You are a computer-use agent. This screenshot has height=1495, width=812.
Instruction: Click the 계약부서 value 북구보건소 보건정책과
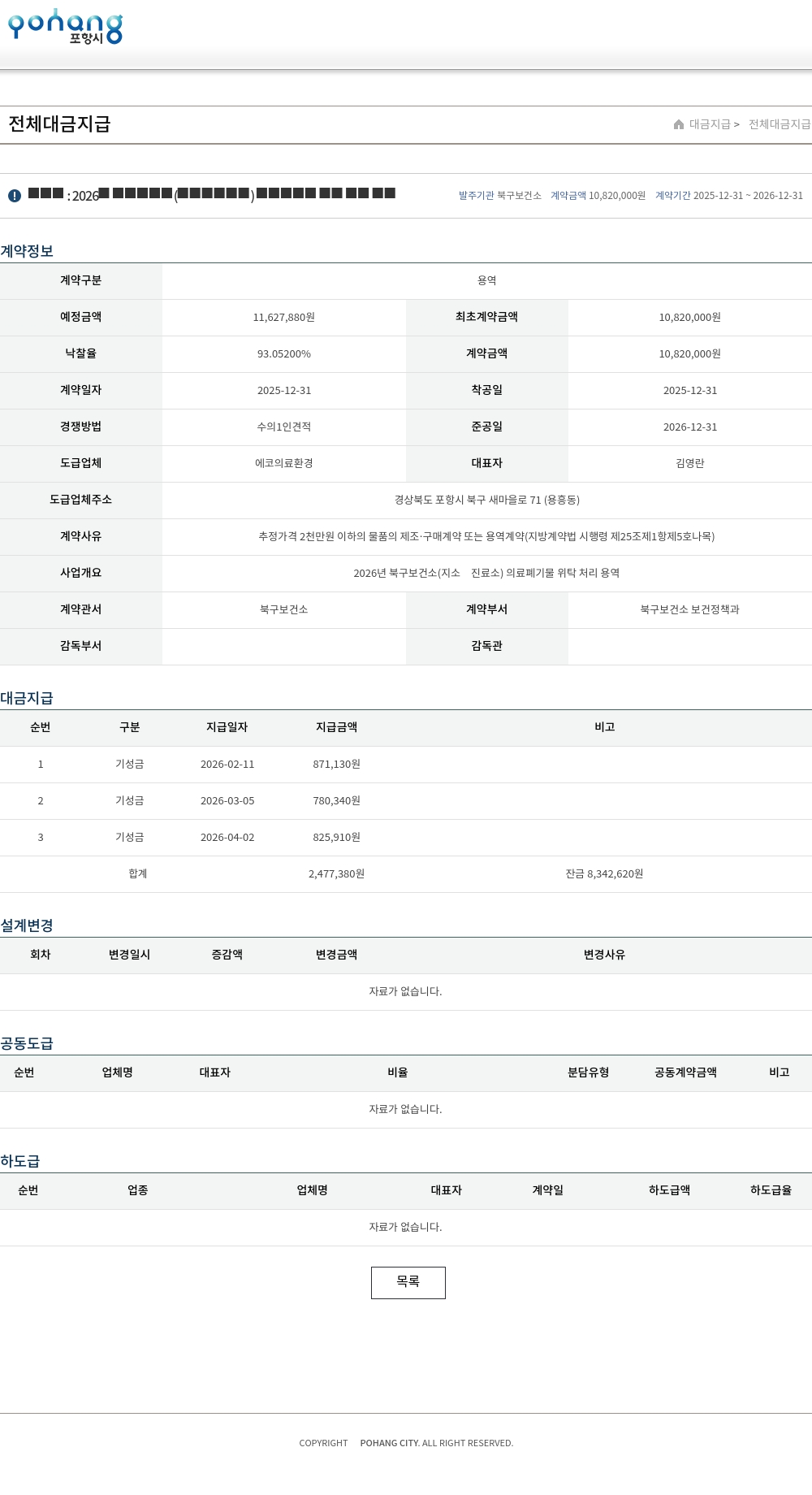[x=689, y=609]
